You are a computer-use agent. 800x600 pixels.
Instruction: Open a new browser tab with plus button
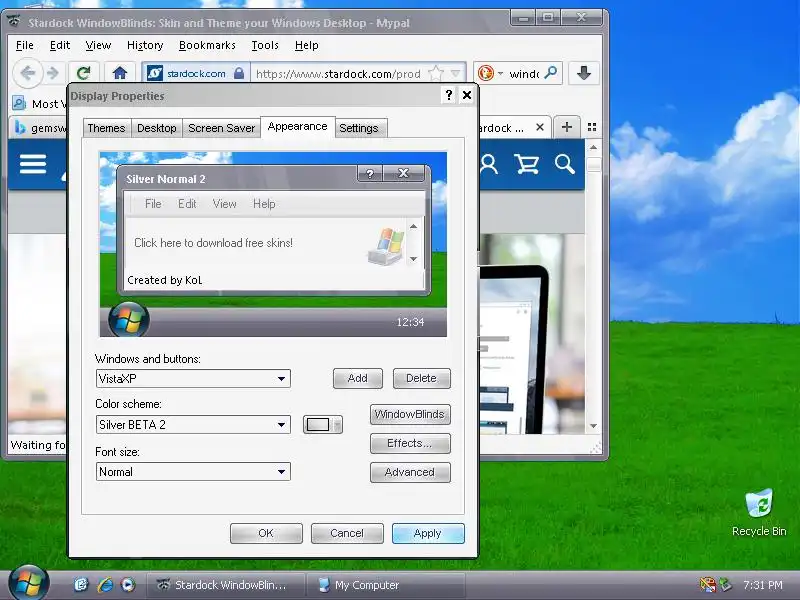[566, 127]
